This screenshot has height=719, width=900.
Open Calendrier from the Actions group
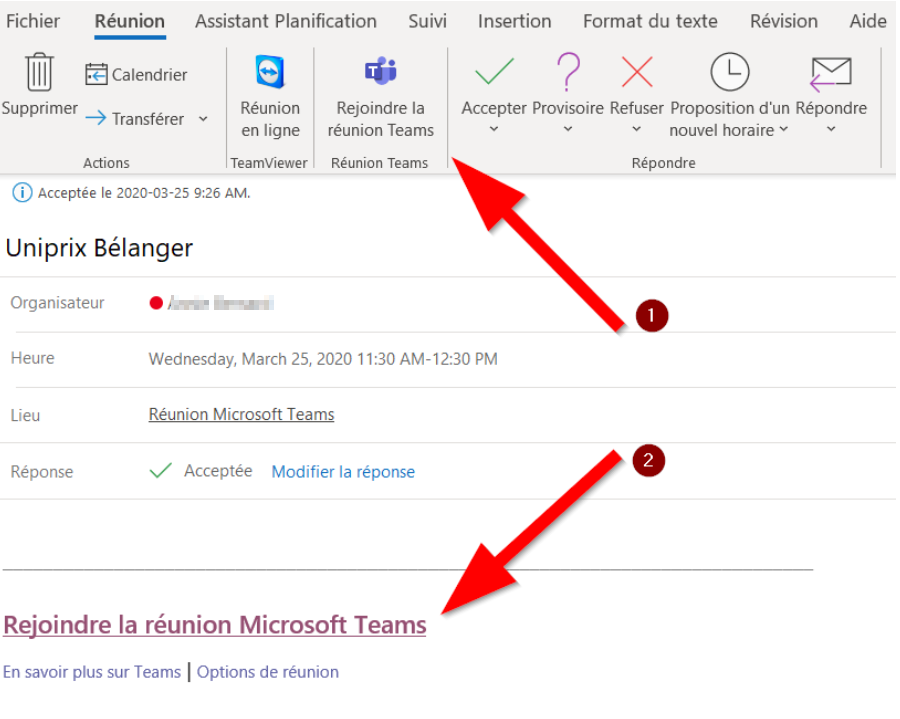click(x=136, y=75)
